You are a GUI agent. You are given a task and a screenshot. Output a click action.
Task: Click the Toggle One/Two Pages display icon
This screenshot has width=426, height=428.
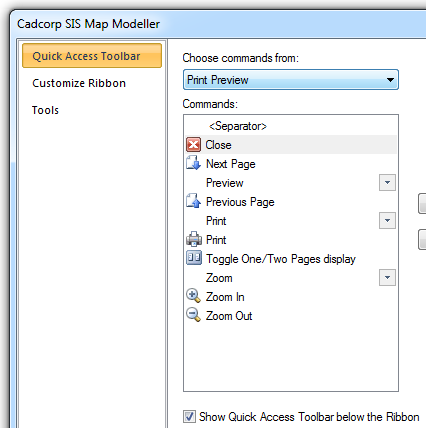pyautogui.click(x=194, y=258)
